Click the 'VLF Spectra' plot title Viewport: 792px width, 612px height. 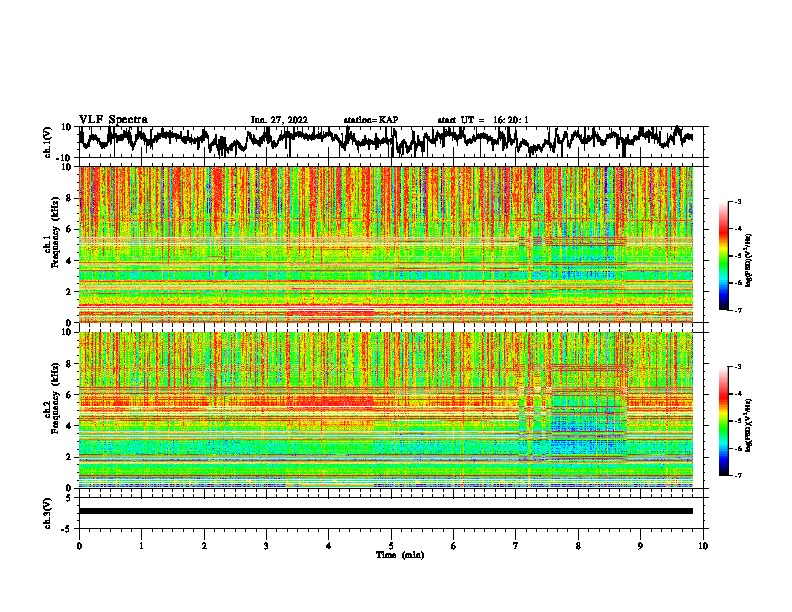pos(113,120)
